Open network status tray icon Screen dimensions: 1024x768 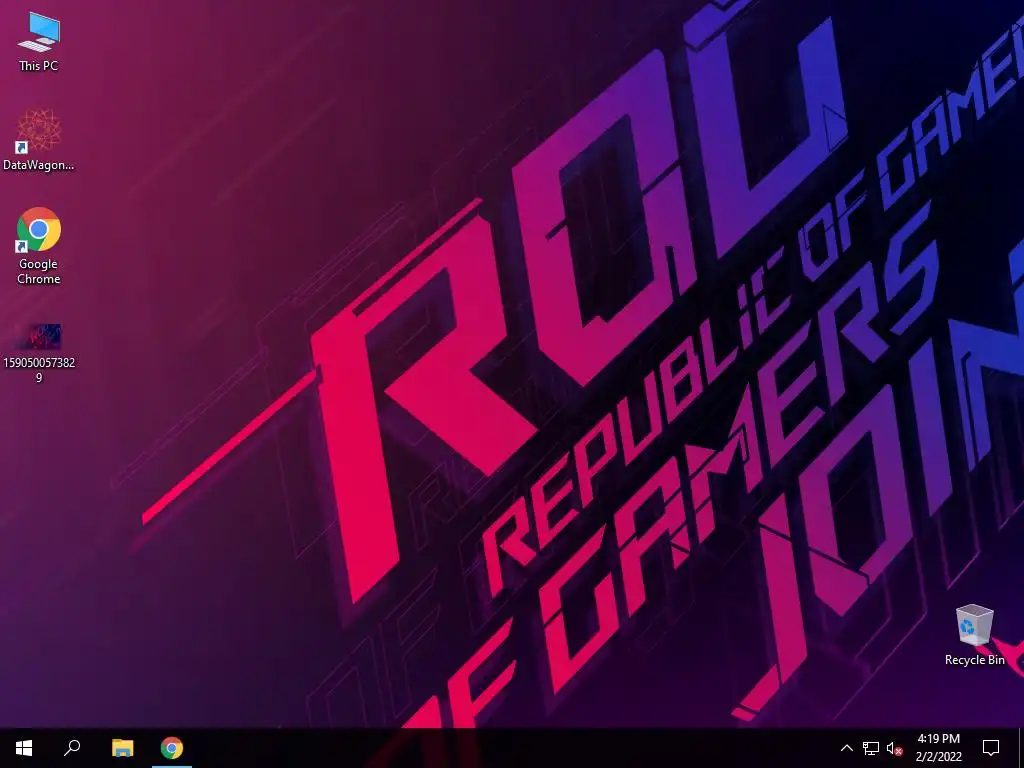[871, 748]
